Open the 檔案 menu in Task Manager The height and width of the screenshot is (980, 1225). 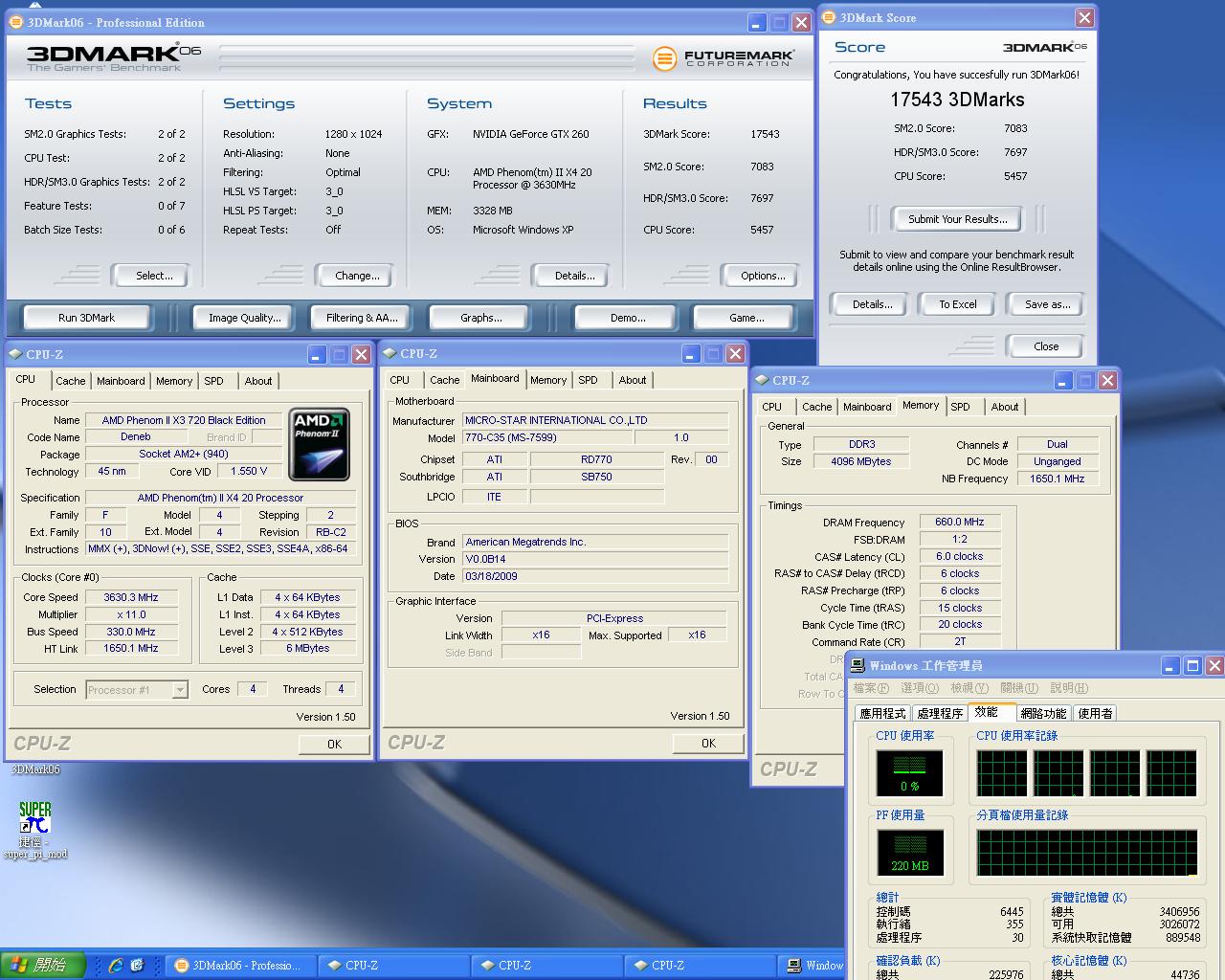871,688
